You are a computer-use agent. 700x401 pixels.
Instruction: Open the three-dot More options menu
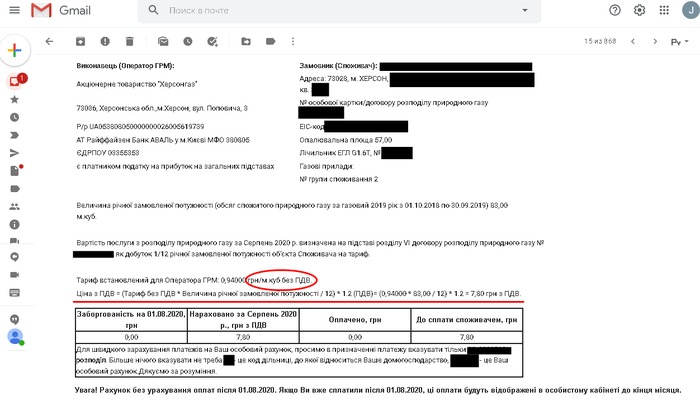[x=294, y=42]
